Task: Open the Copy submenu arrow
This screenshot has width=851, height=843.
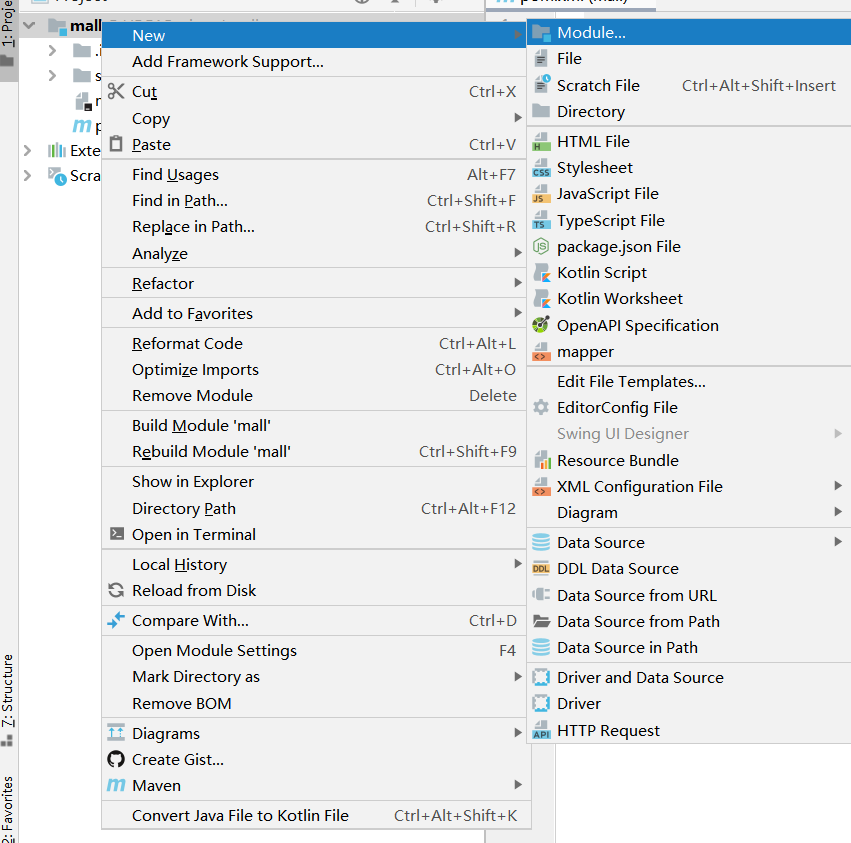Action: pos(518,118)
